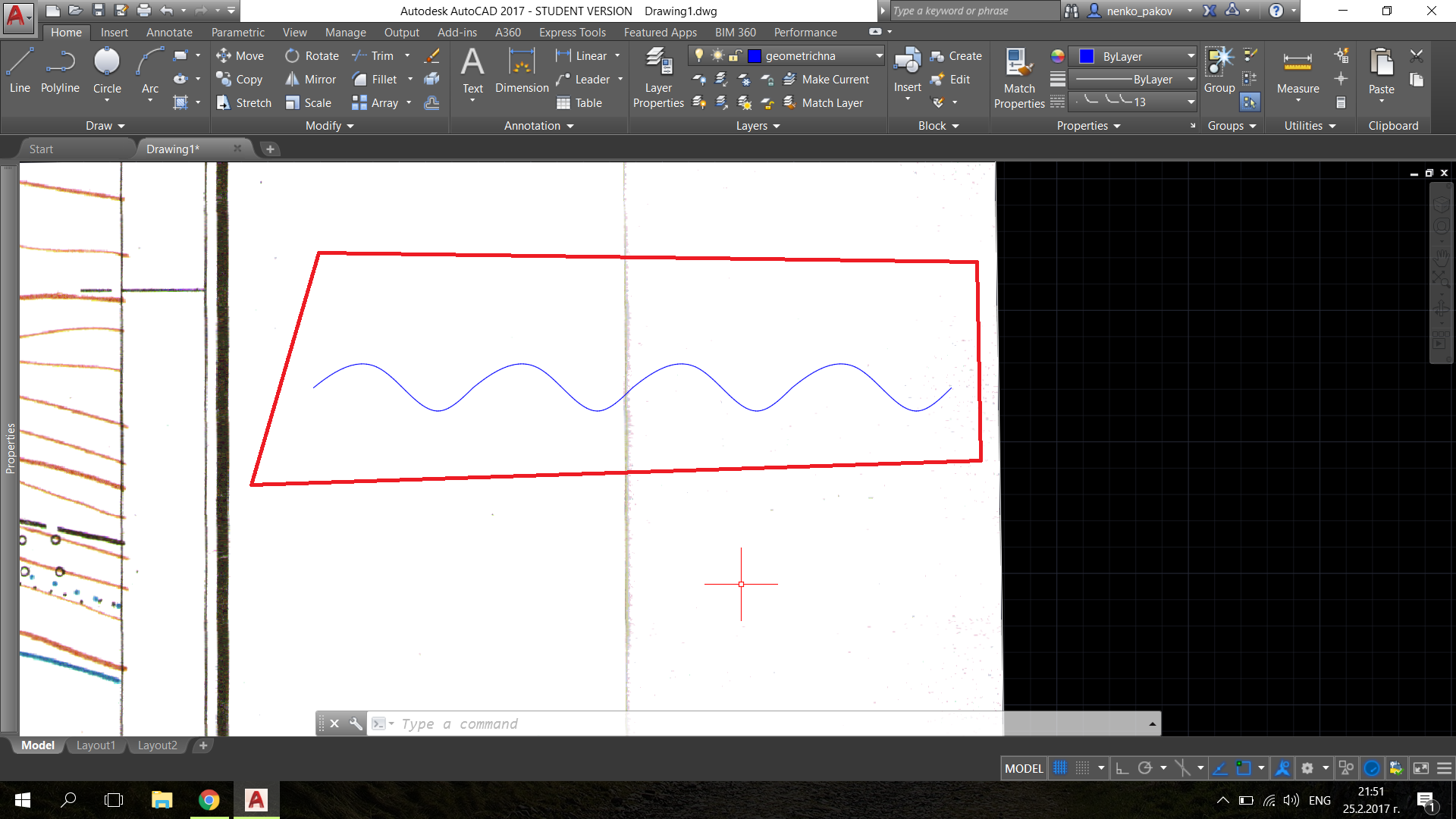Viewport: 1456px width, 819px height.
Task: Expand the Properties ribbon panel
Action: tap(1088, 126)
